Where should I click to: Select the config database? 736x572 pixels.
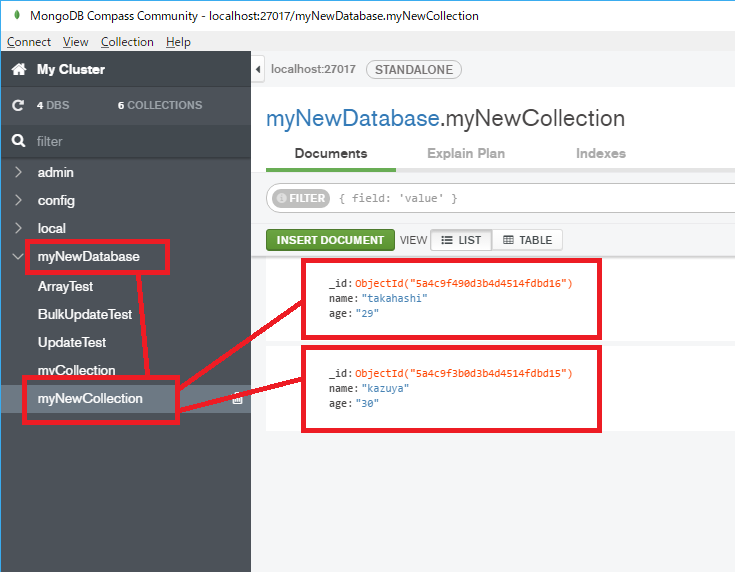pyautogui.click(x=56, y=200)
